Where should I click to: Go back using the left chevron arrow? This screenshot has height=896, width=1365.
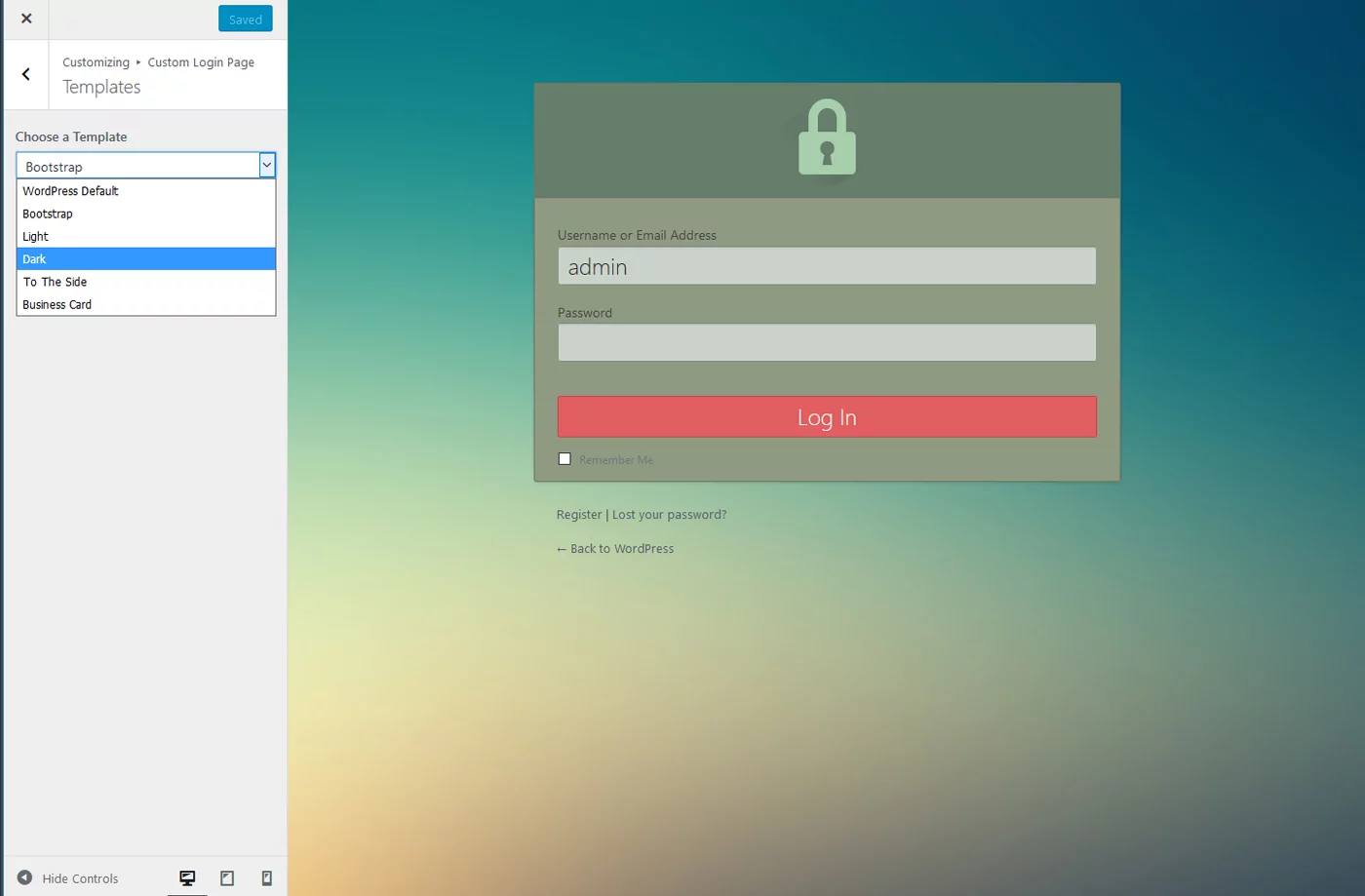[26, 74]
